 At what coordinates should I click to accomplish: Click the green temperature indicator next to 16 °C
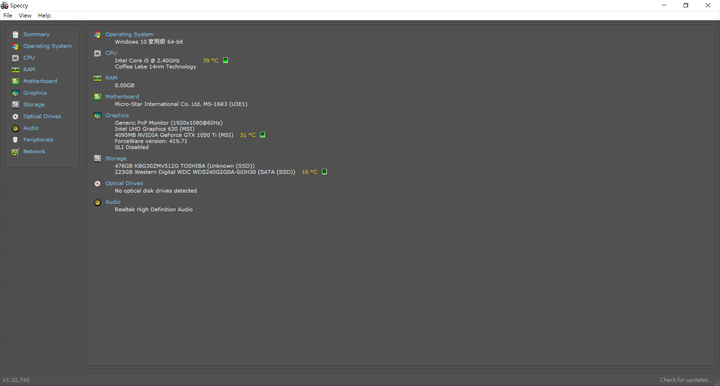[324, 172]
